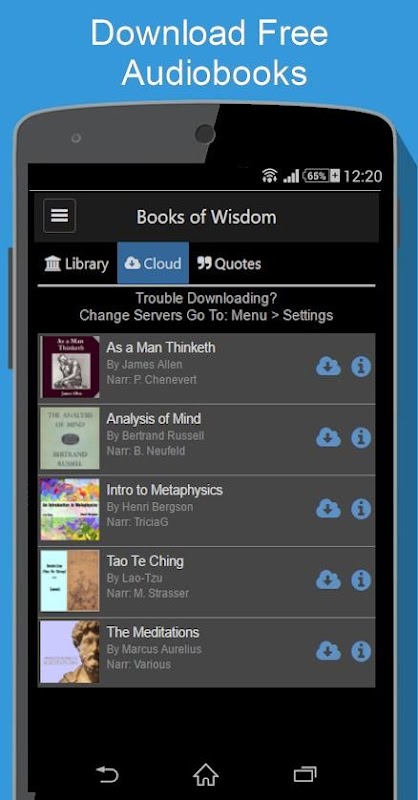Screen dimensions: 418x800
Task: Download Tao Te Ching audiobook
Action: [328, 580]
